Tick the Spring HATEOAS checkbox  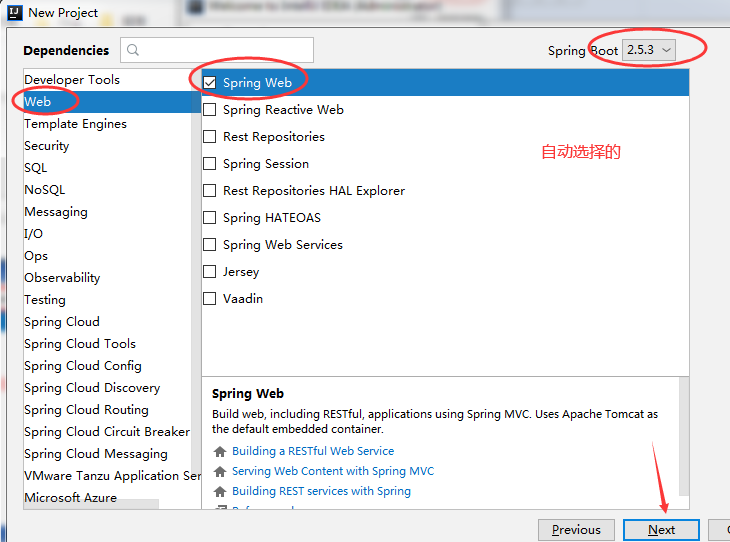click(x=210, y=218)
